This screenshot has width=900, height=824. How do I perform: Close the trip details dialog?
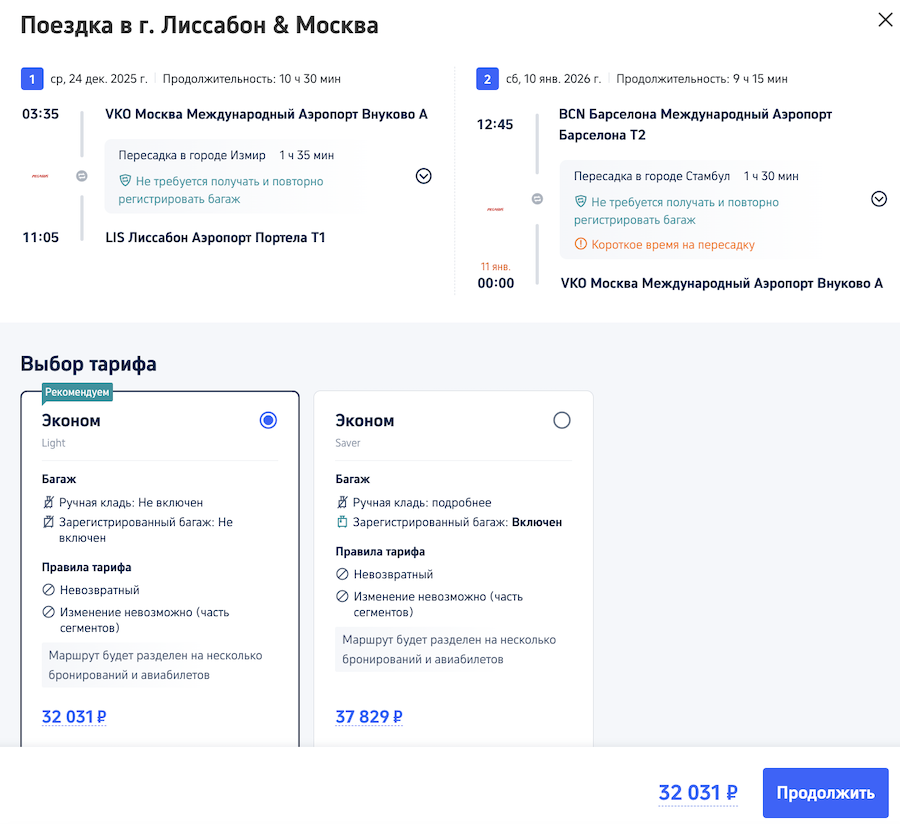[x=885, y=20]
